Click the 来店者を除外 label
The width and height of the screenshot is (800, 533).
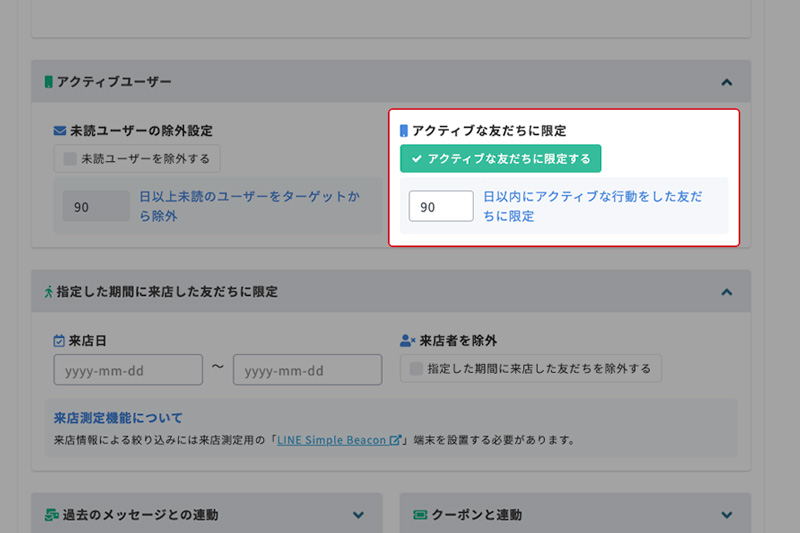click(x=458, y=341)
